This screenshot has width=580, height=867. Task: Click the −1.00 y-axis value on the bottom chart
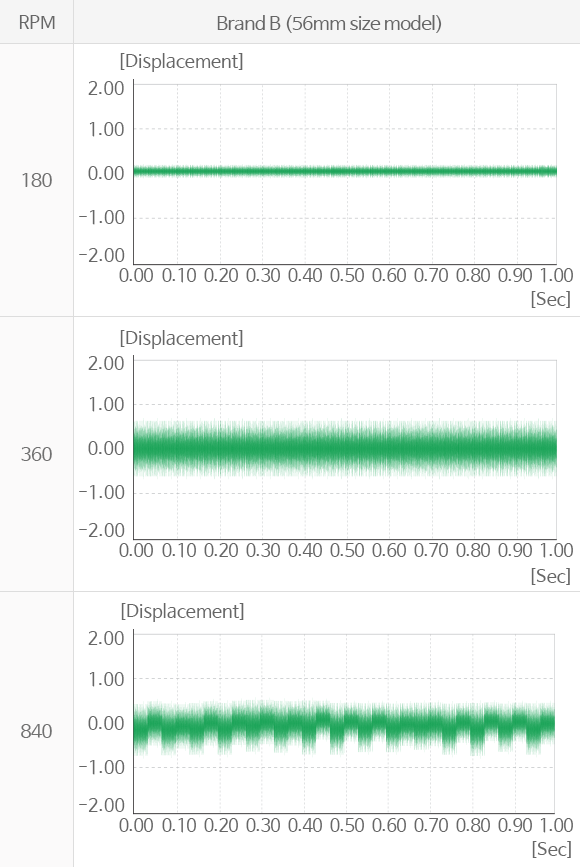[102, 767]
